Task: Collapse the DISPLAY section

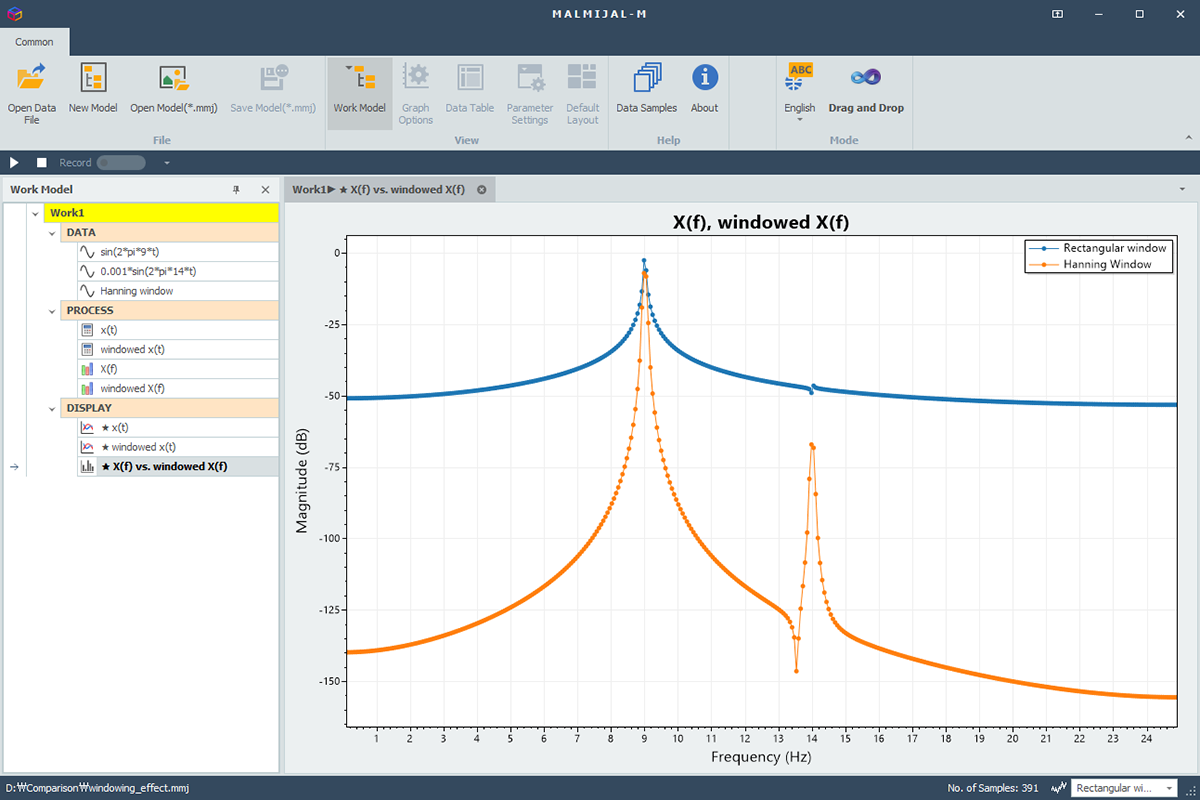Action: (x=52, y=408)
